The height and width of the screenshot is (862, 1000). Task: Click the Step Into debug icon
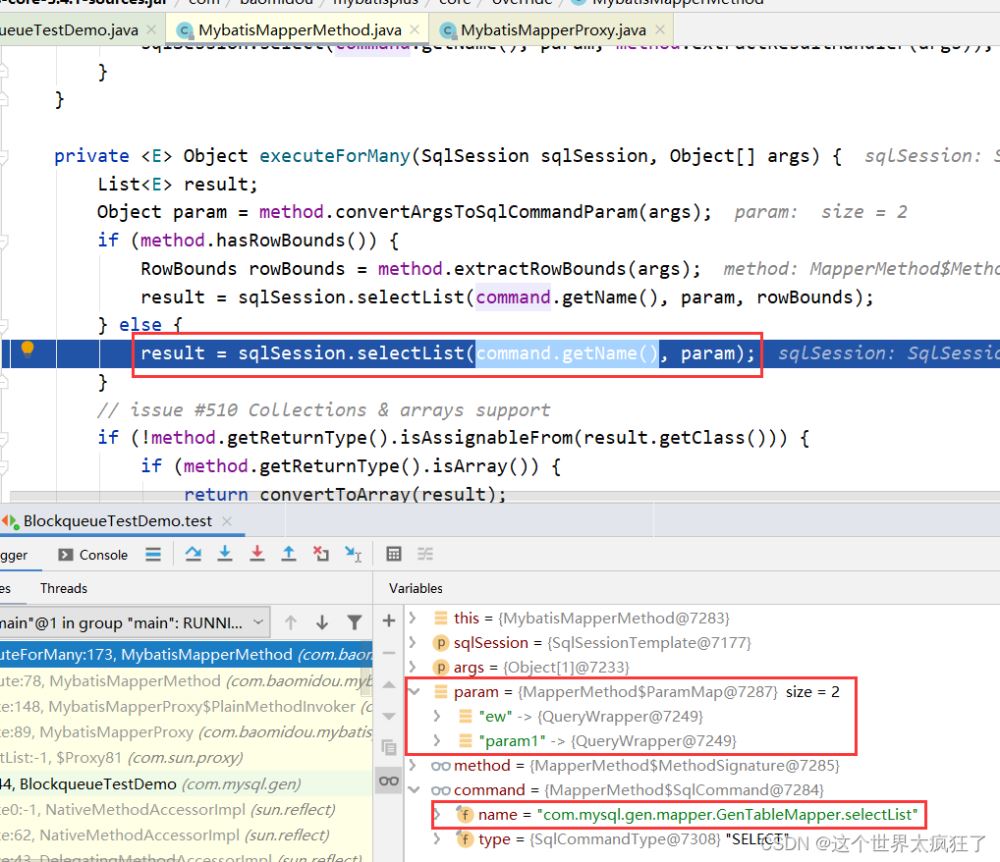pos(224,554)
